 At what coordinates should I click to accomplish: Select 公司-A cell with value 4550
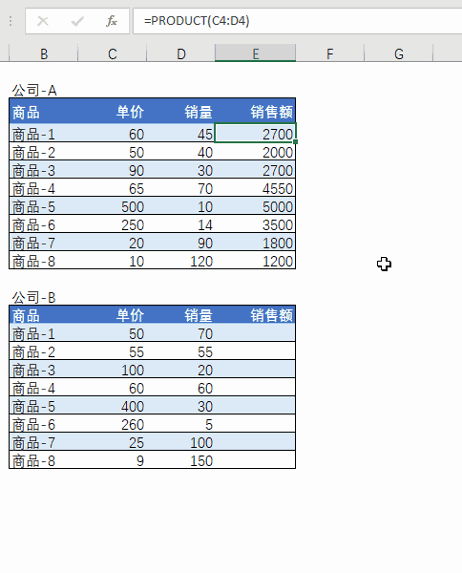point(255,188)
